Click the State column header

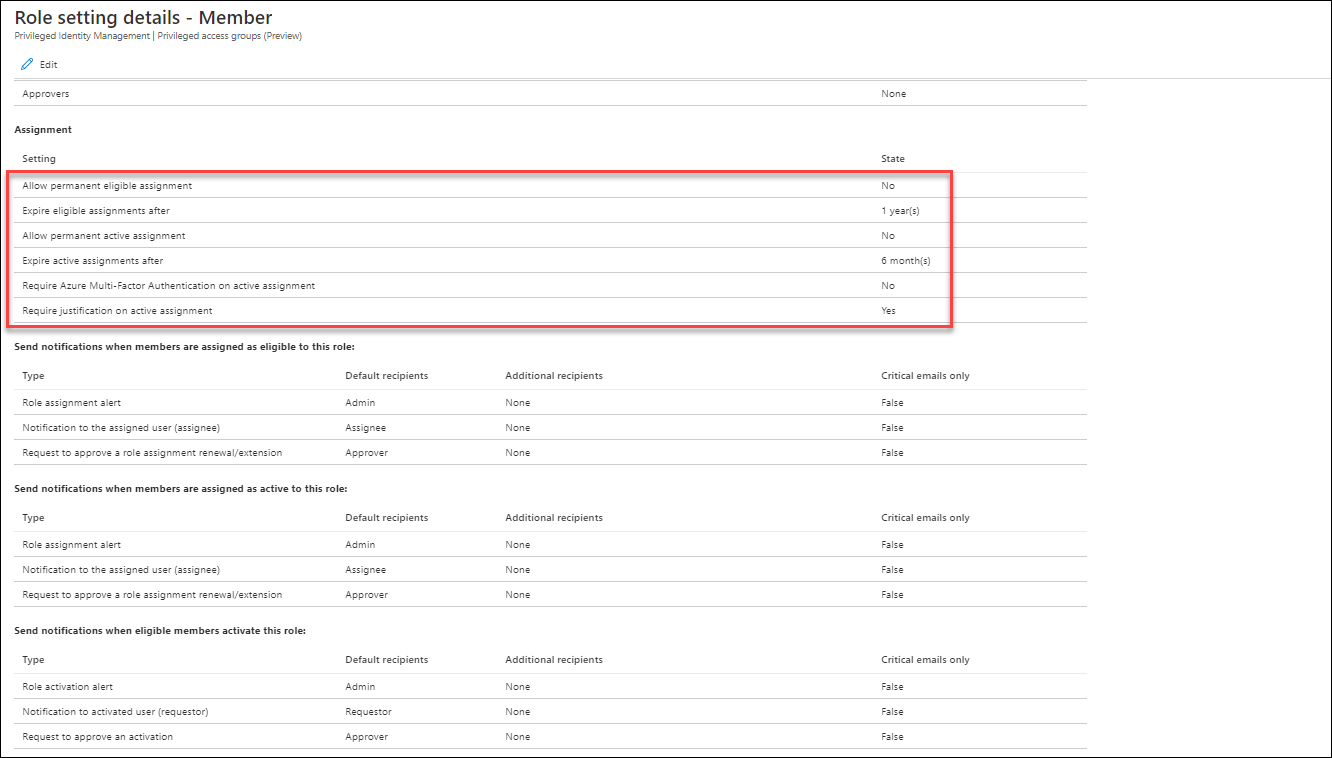893,159
